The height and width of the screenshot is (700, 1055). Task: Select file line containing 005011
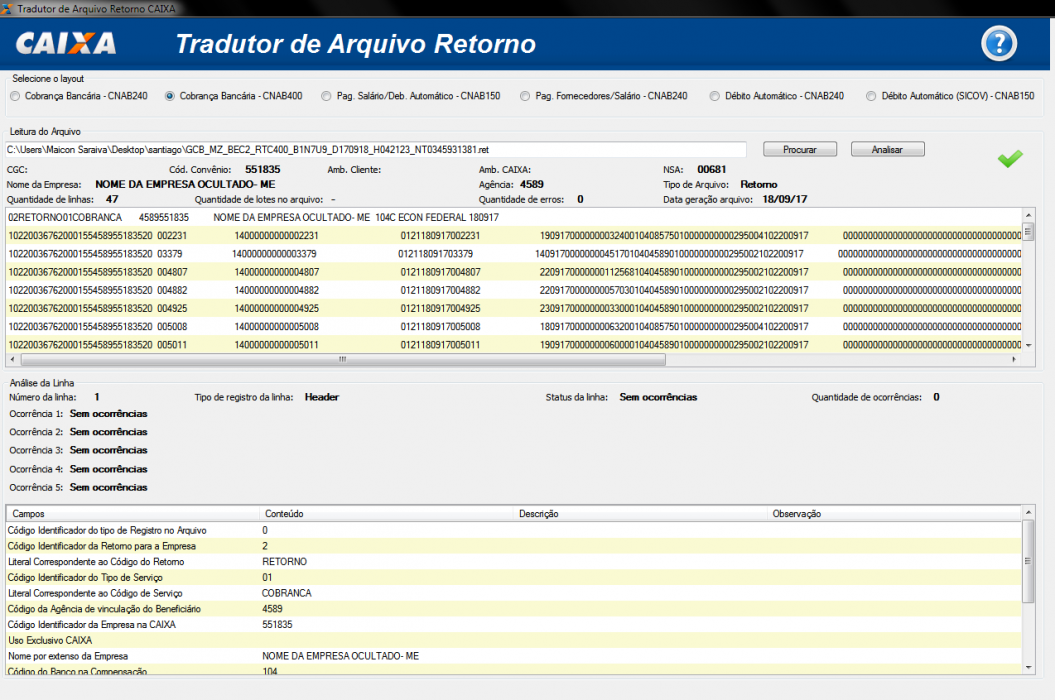[x=514, y=345]
